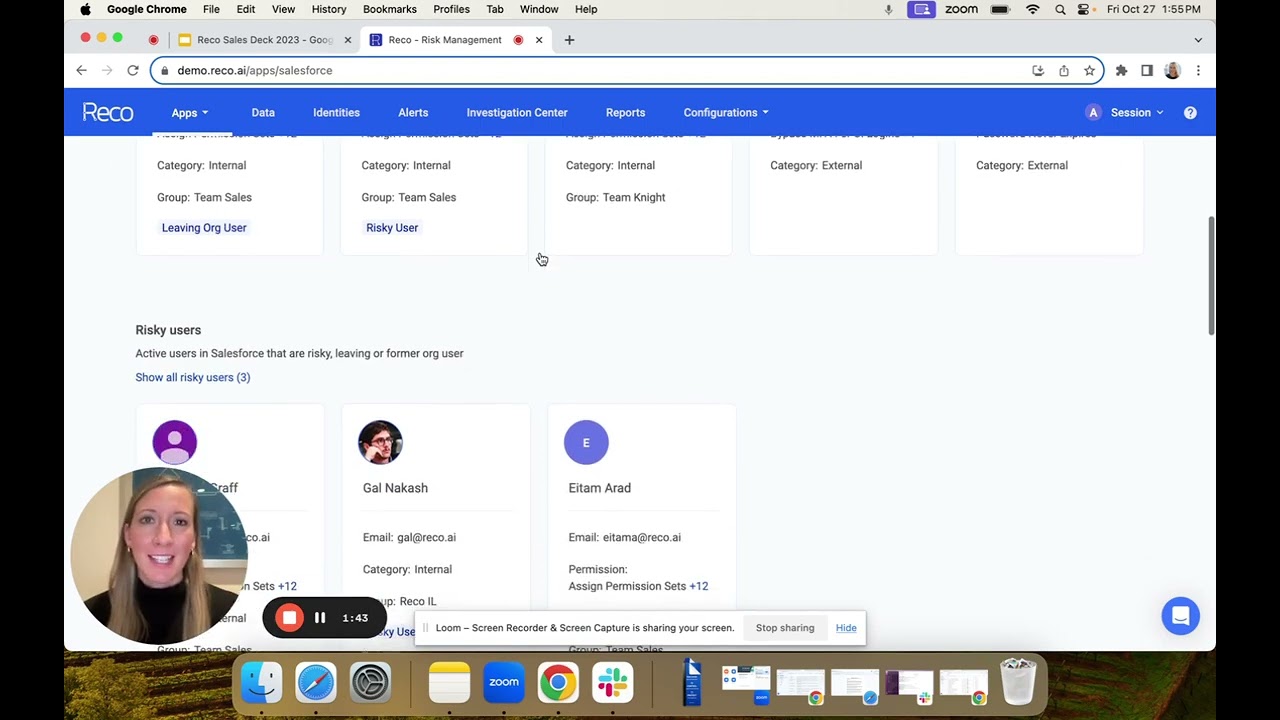The height and width of the screenshot is (720, 1280).
Task: Open the intercom chat widget
Action: 1180,616
